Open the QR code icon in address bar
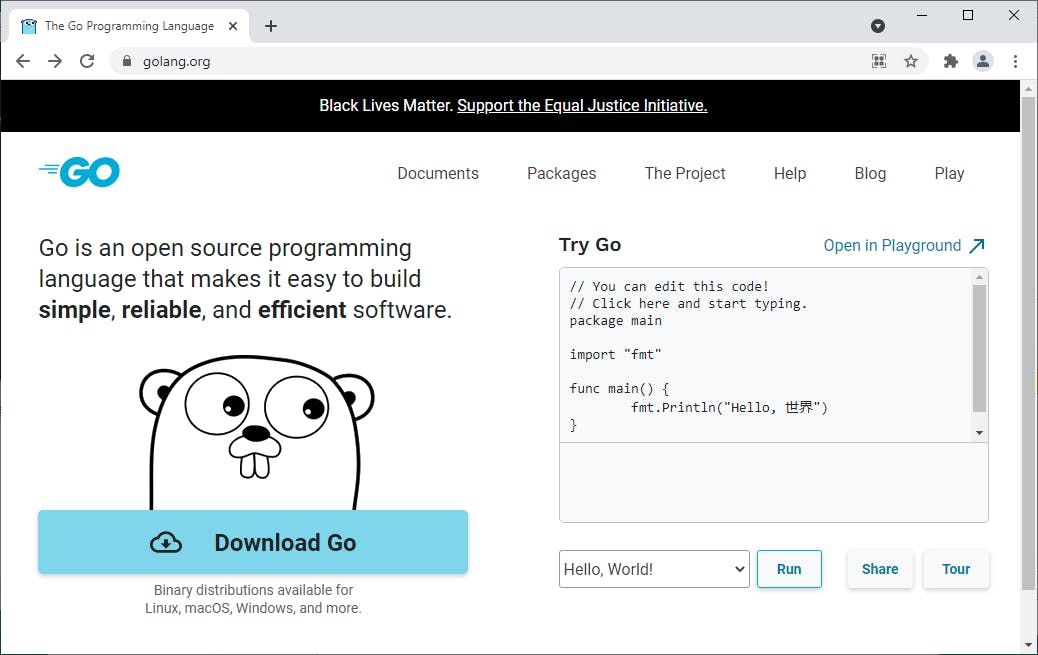The width and height of the screenshot is (1038, 655). pos(878,62)
